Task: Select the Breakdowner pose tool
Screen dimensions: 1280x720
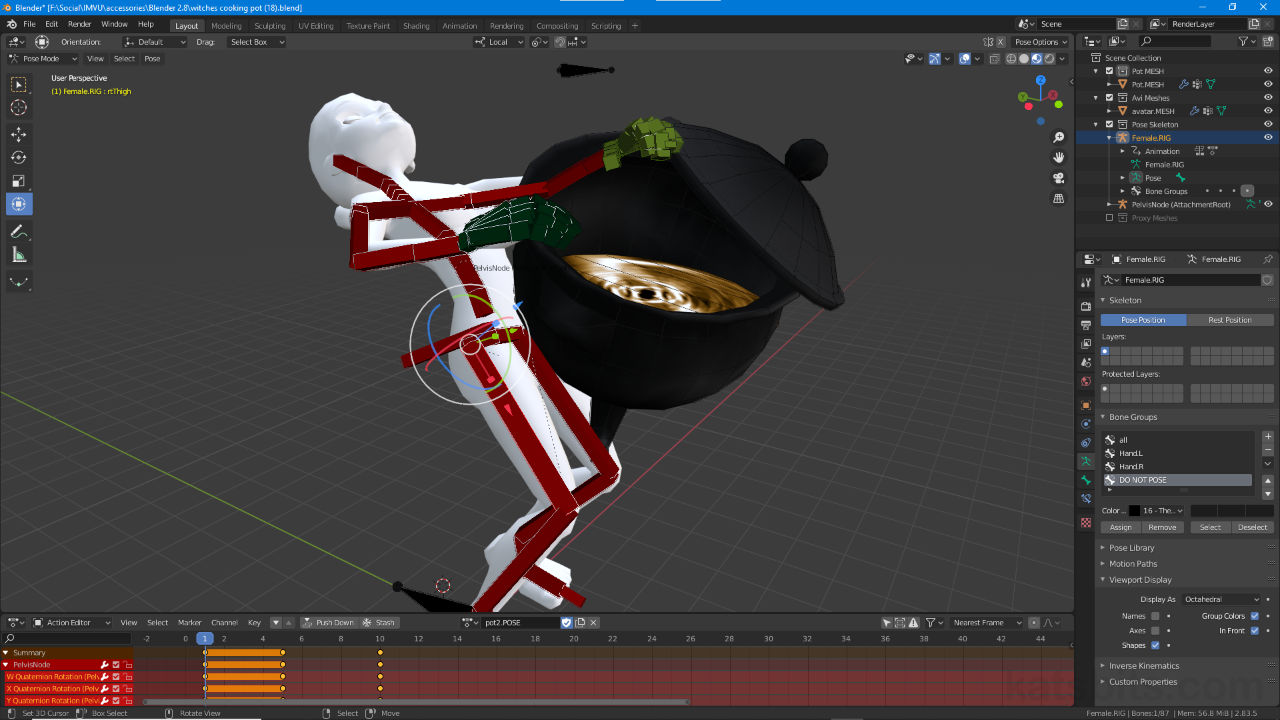Action: tap(19, 282)
